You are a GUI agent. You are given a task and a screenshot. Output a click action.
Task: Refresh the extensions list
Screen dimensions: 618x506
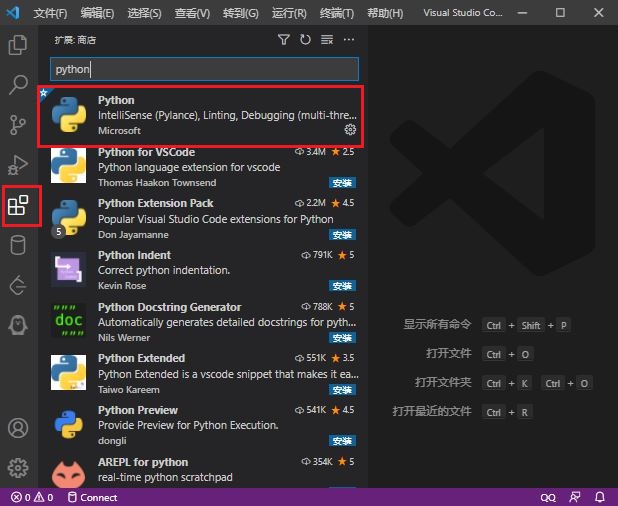(x=305, y=39)
